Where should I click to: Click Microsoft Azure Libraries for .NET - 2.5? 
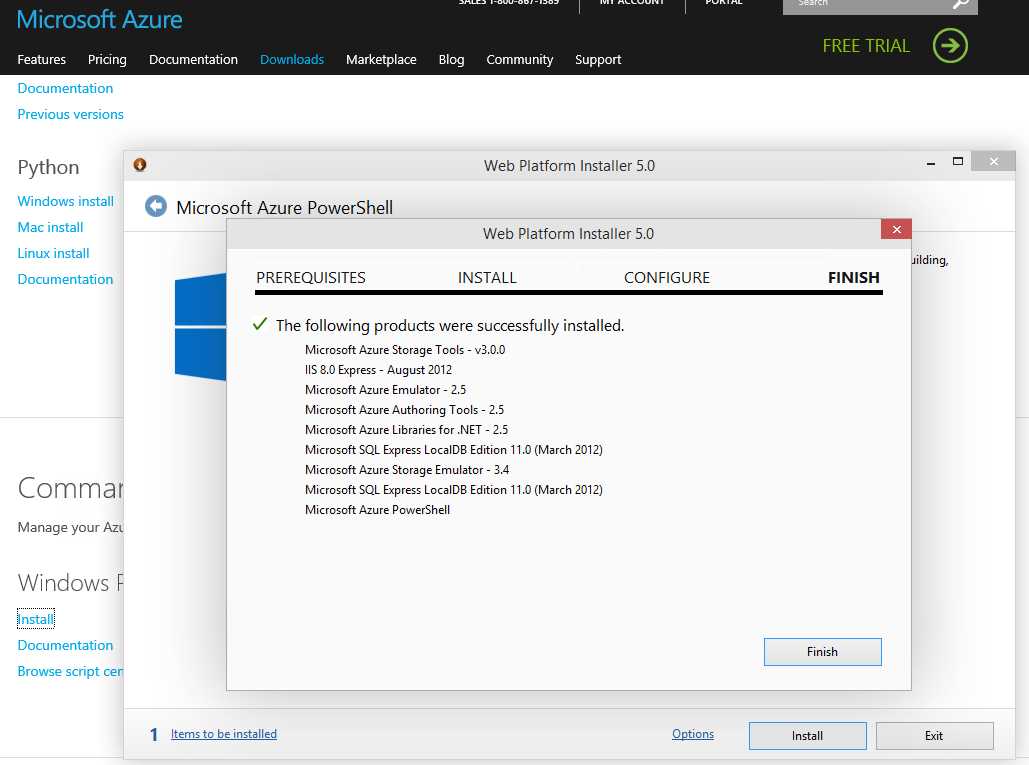point(406,430)
